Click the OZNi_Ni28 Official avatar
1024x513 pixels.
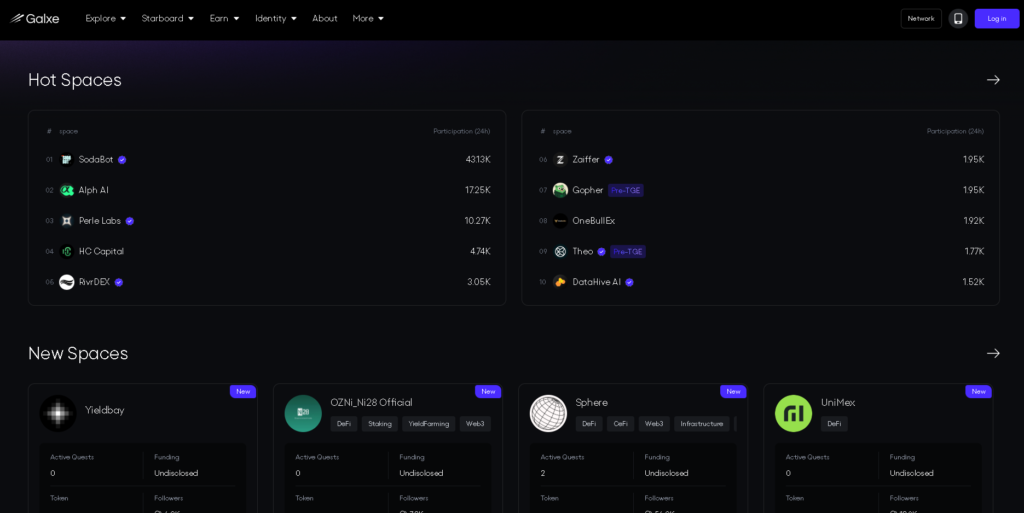(303, 413)
